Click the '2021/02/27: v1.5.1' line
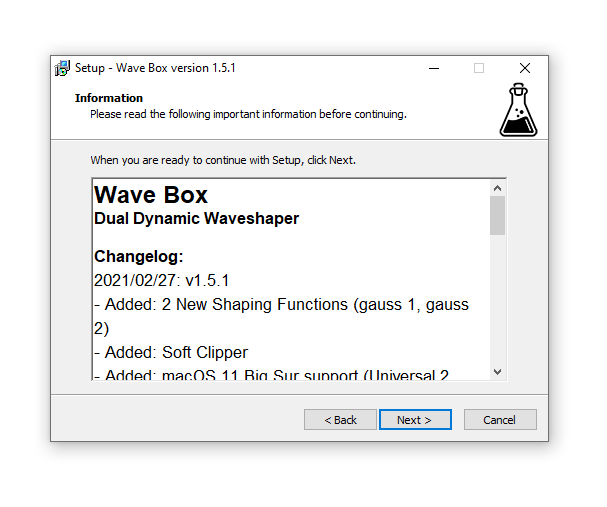 point(161,281)
